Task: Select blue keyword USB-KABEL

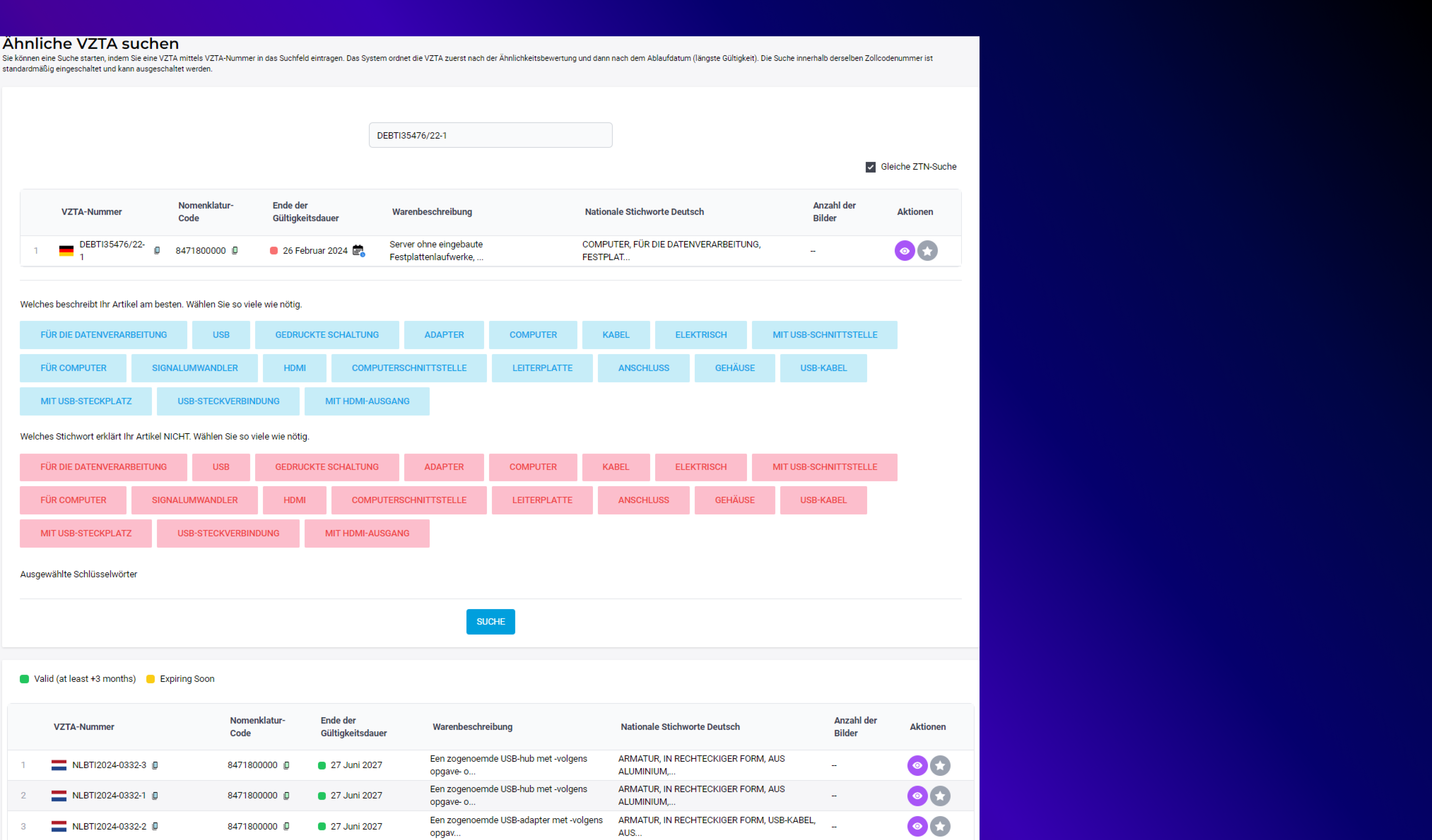Action: [x=823, y=368]
